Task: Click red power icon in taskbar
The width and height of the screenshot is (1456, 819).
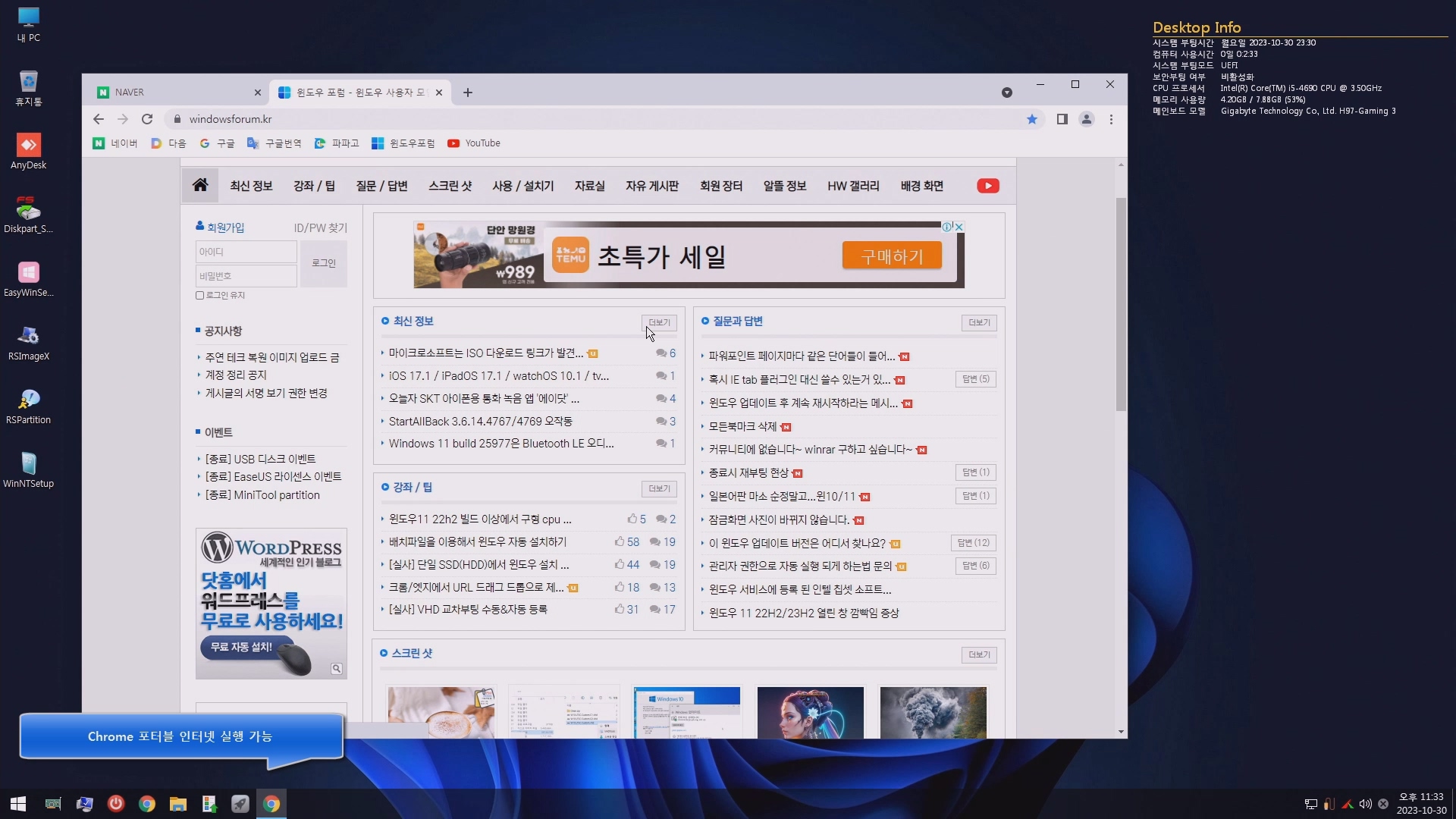Action: pos(115,804)
